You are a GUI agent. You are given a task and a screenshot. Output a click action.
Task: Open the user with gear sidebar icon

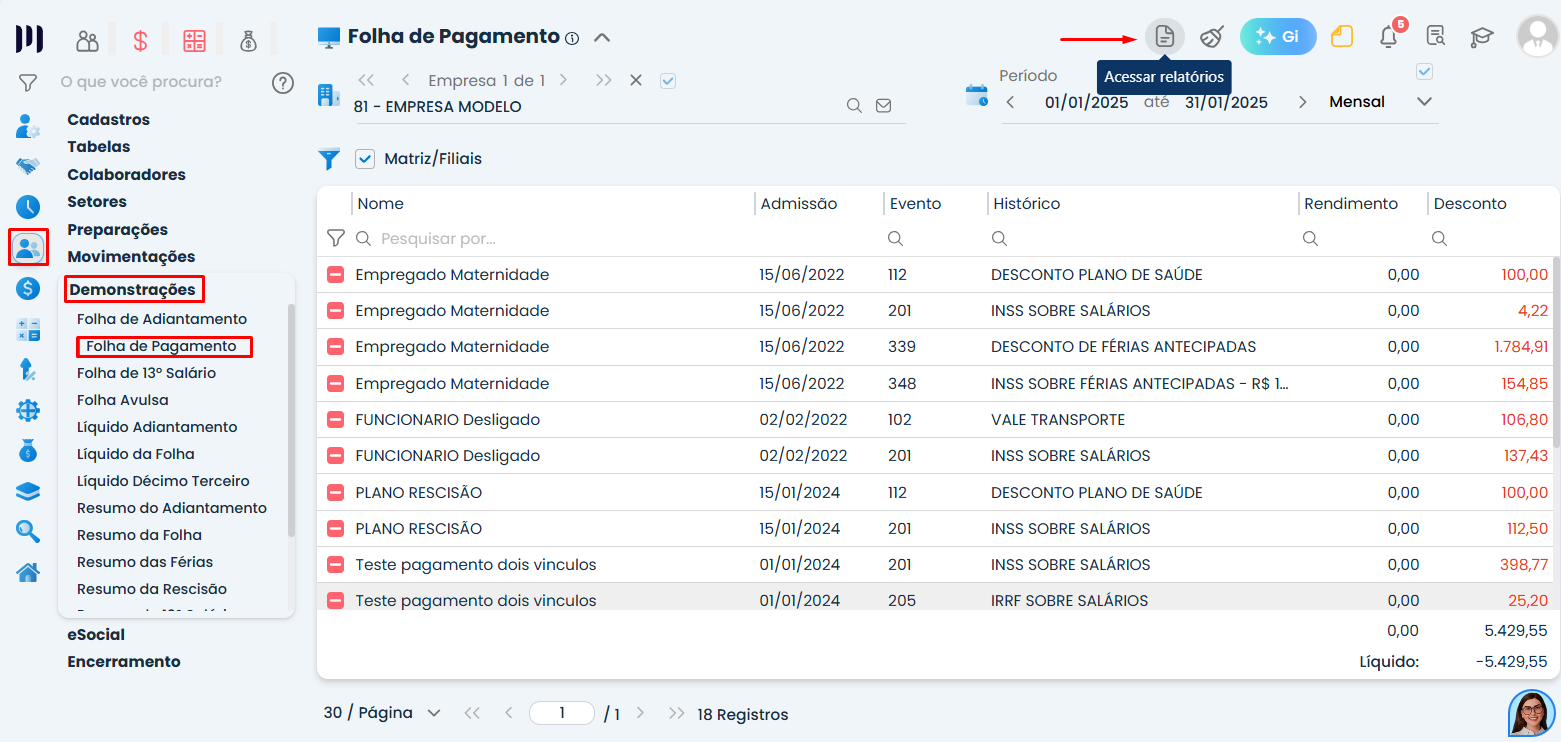(28, 126)
